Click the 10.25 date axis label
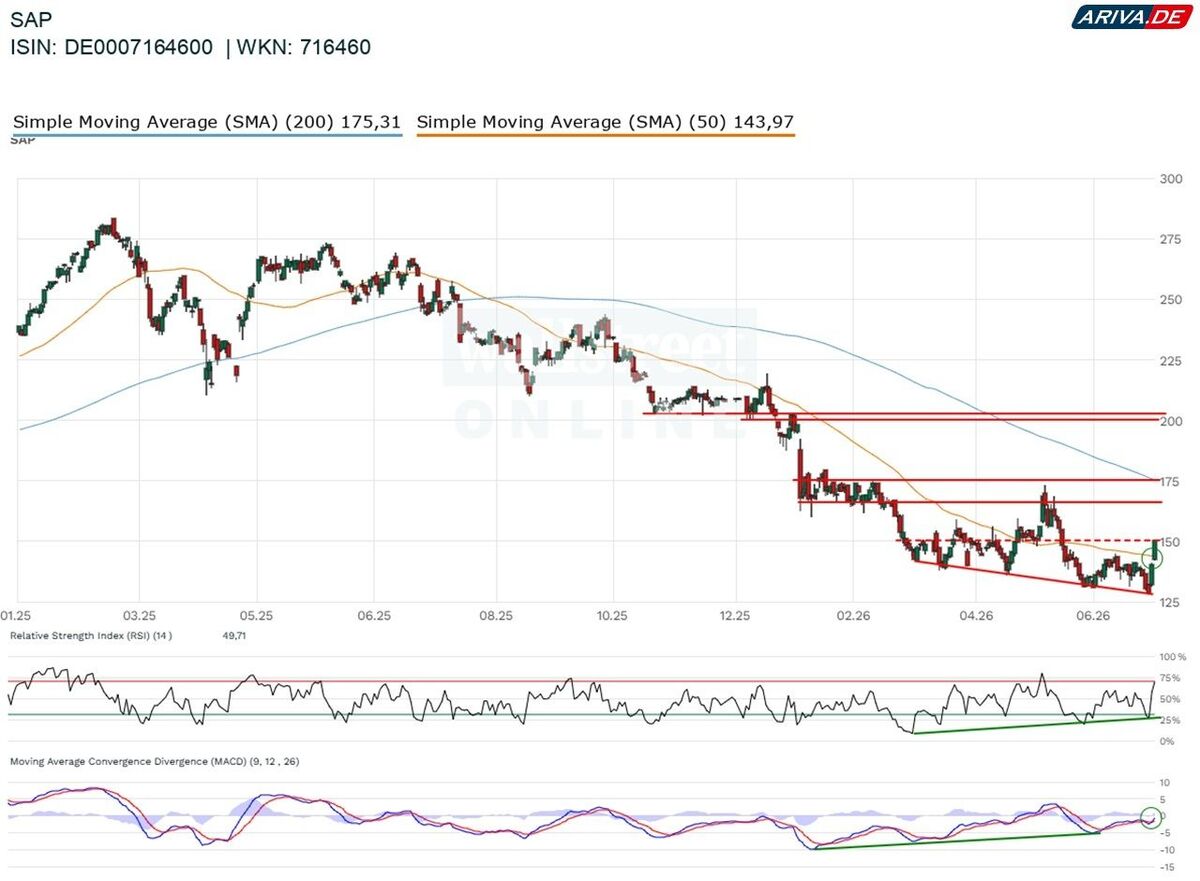 612,616
